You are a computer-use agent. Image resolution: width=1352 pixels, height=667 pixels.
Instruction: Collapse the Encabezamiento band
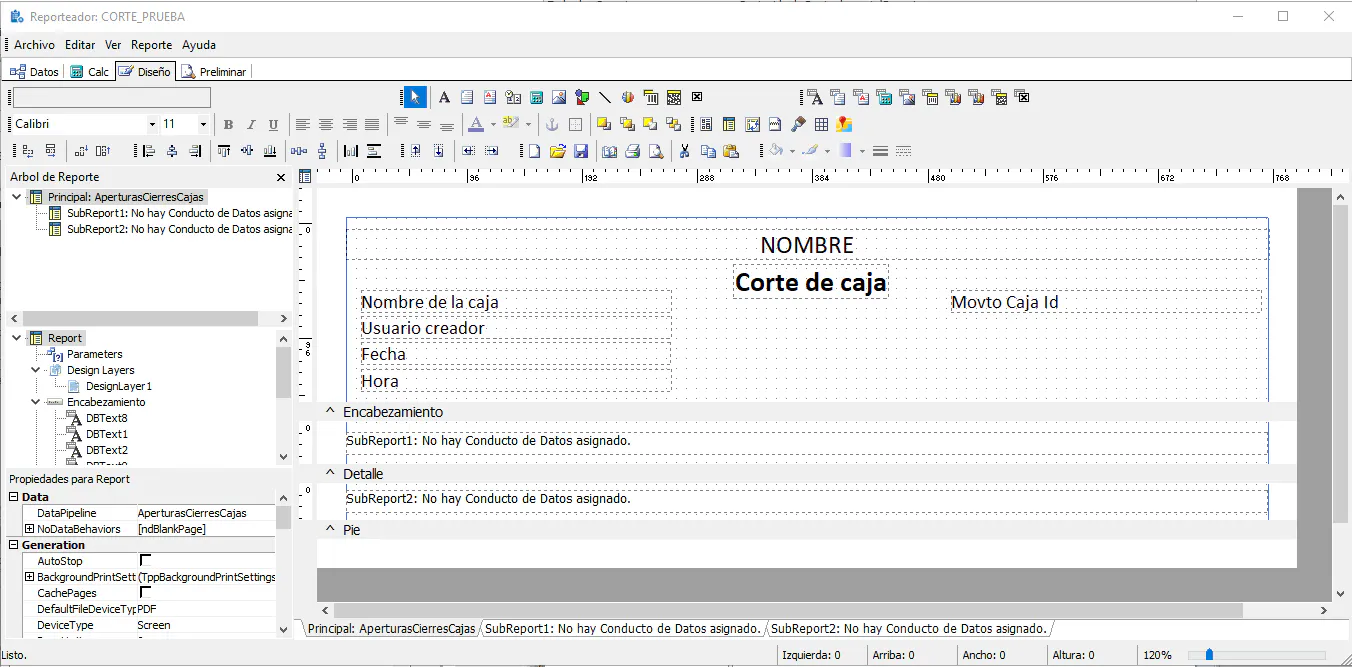[x=330, y=411]
